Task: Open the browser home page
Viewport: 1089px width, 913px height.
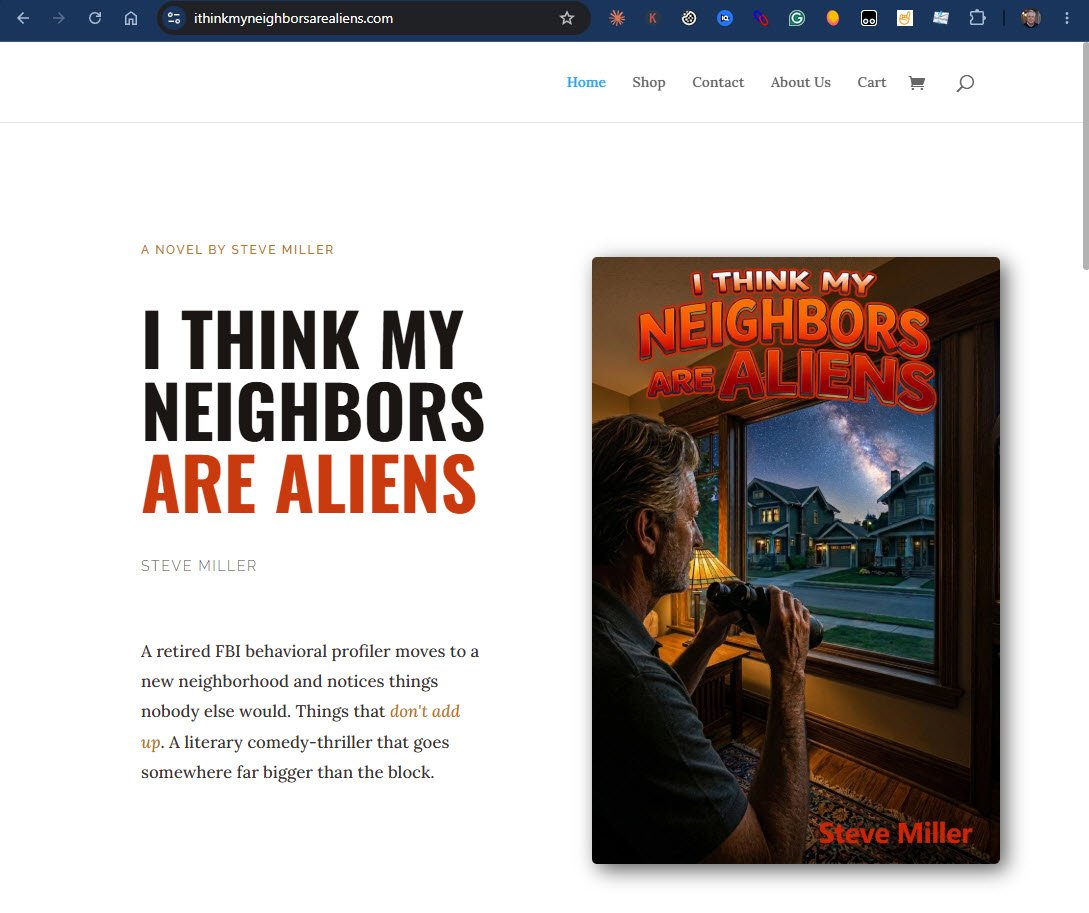Action: coord(131,18)
